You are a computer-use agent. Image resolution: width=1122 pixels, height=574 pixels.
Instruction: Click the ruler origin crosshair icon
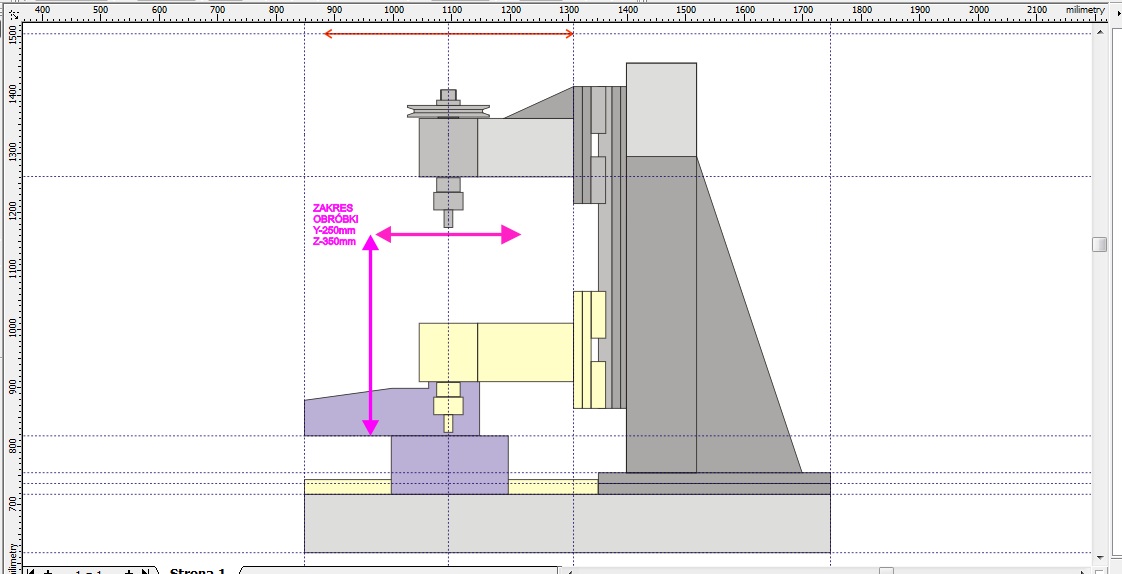pos(12,12)
